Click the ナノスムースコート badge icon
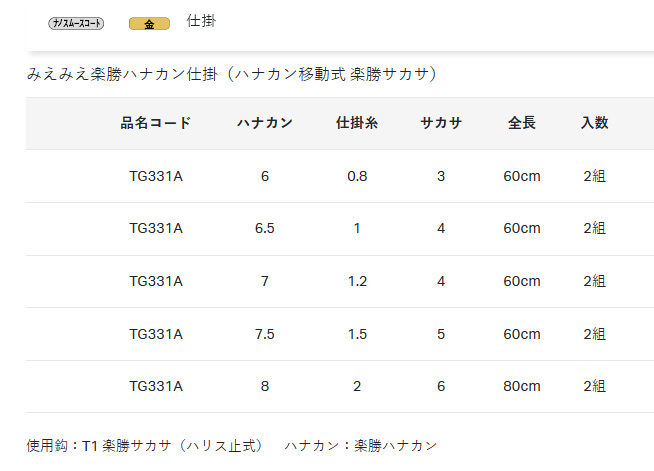 point(76,23)
